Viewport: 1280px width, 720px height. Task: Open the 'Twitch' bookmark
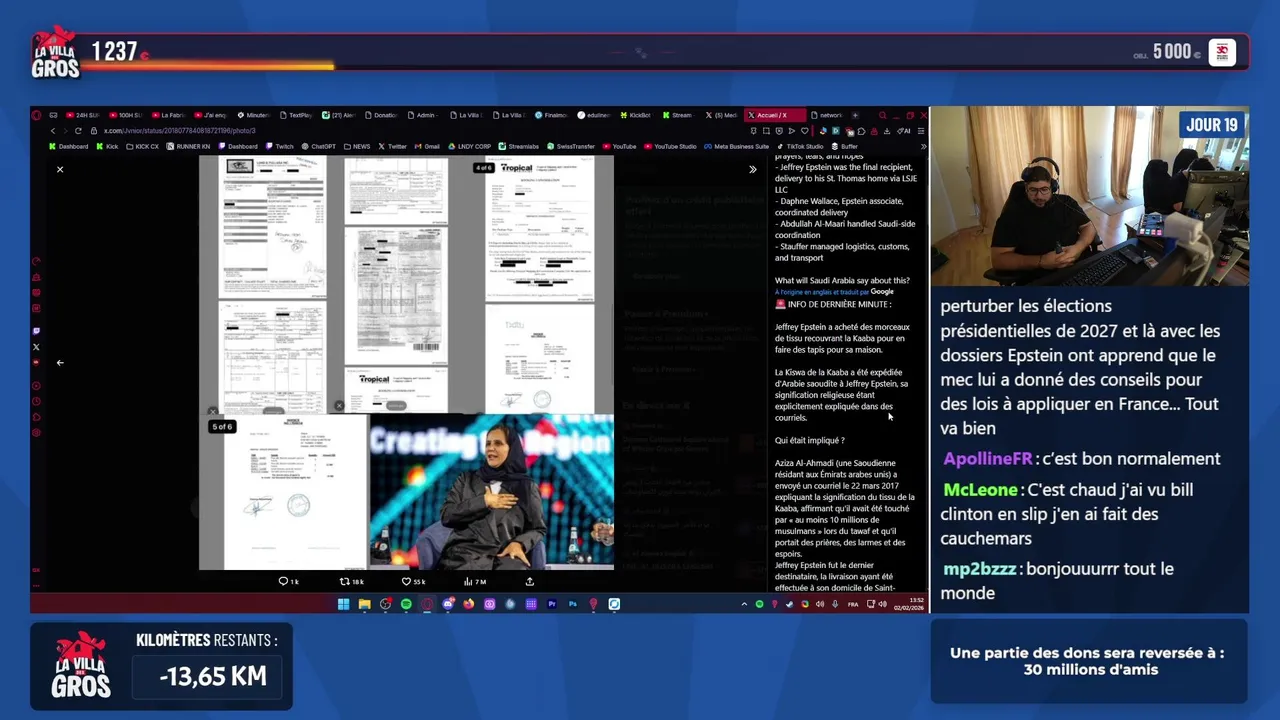coord(280,147)
